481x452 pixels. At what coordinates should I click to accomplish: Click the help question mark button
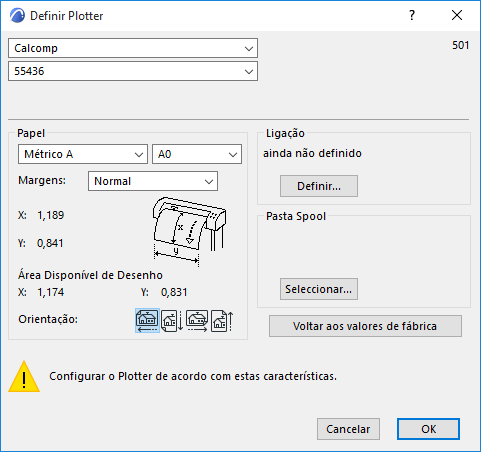tap(412, 15)
